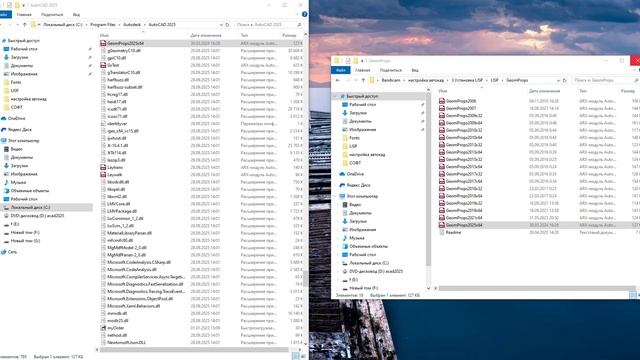Open Главная tab in GeomProps window

362,70
